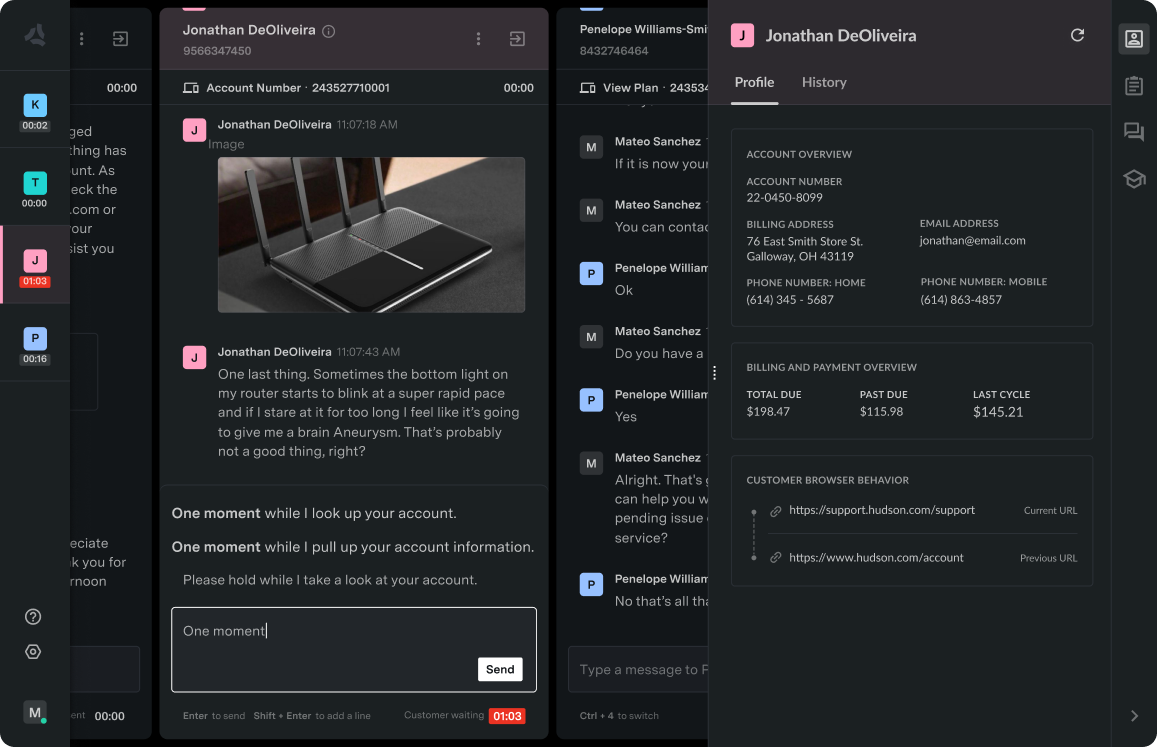
Task: Open Jonathan's chat overflow three-dot menu
Action: point(478,38)
